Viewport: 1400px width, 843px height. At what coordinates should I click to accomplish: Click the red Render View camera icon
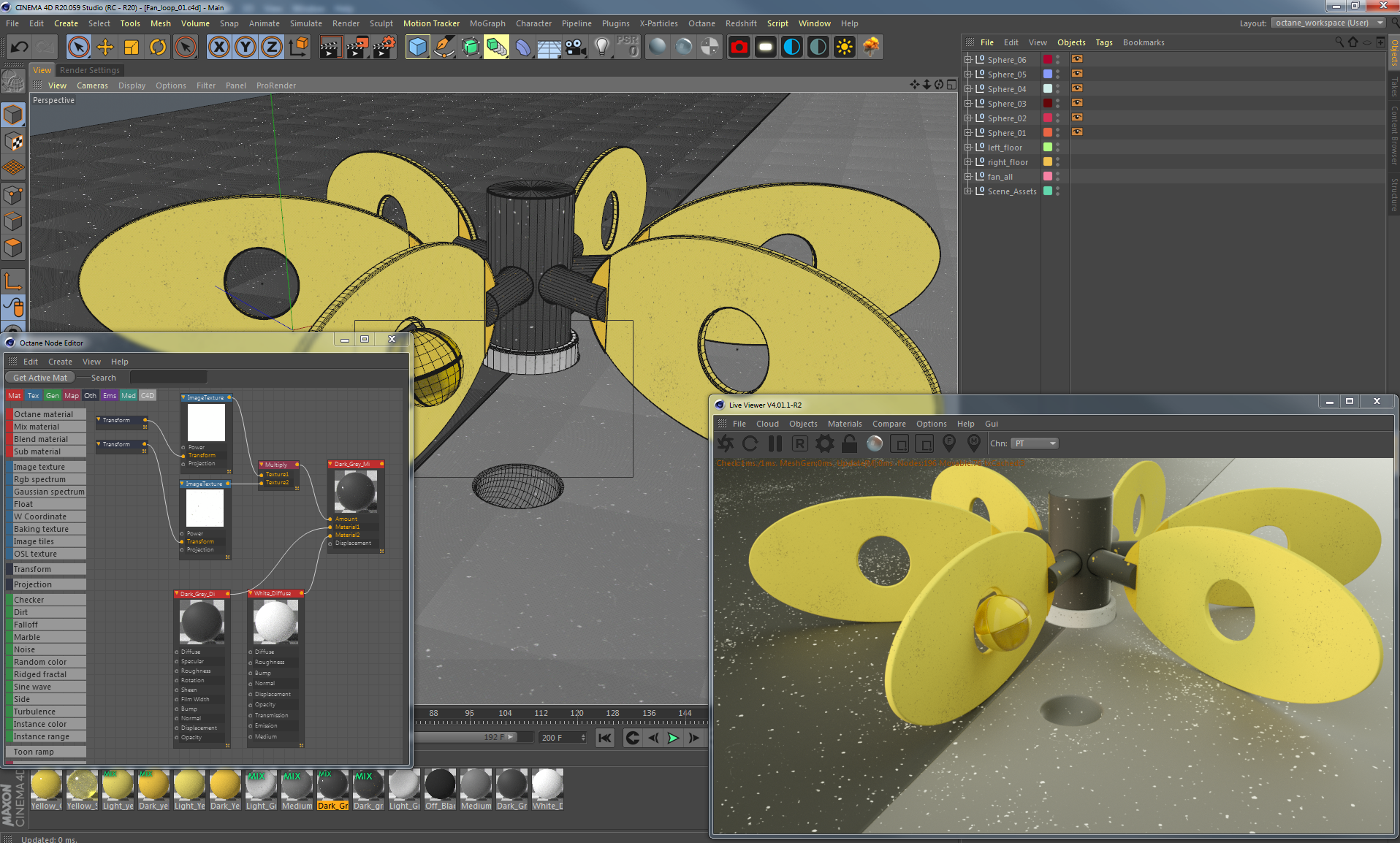tap(739, 47)
